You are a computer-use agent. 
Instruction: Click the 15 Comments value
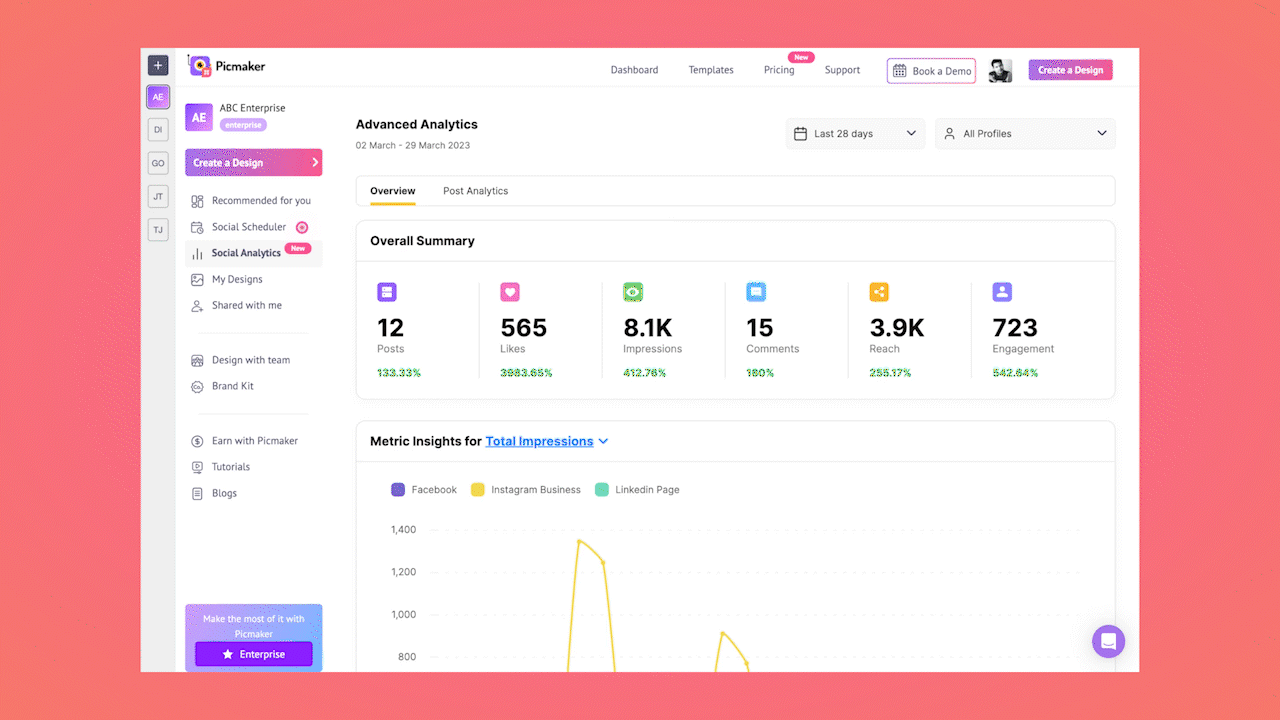pos(760,328)
